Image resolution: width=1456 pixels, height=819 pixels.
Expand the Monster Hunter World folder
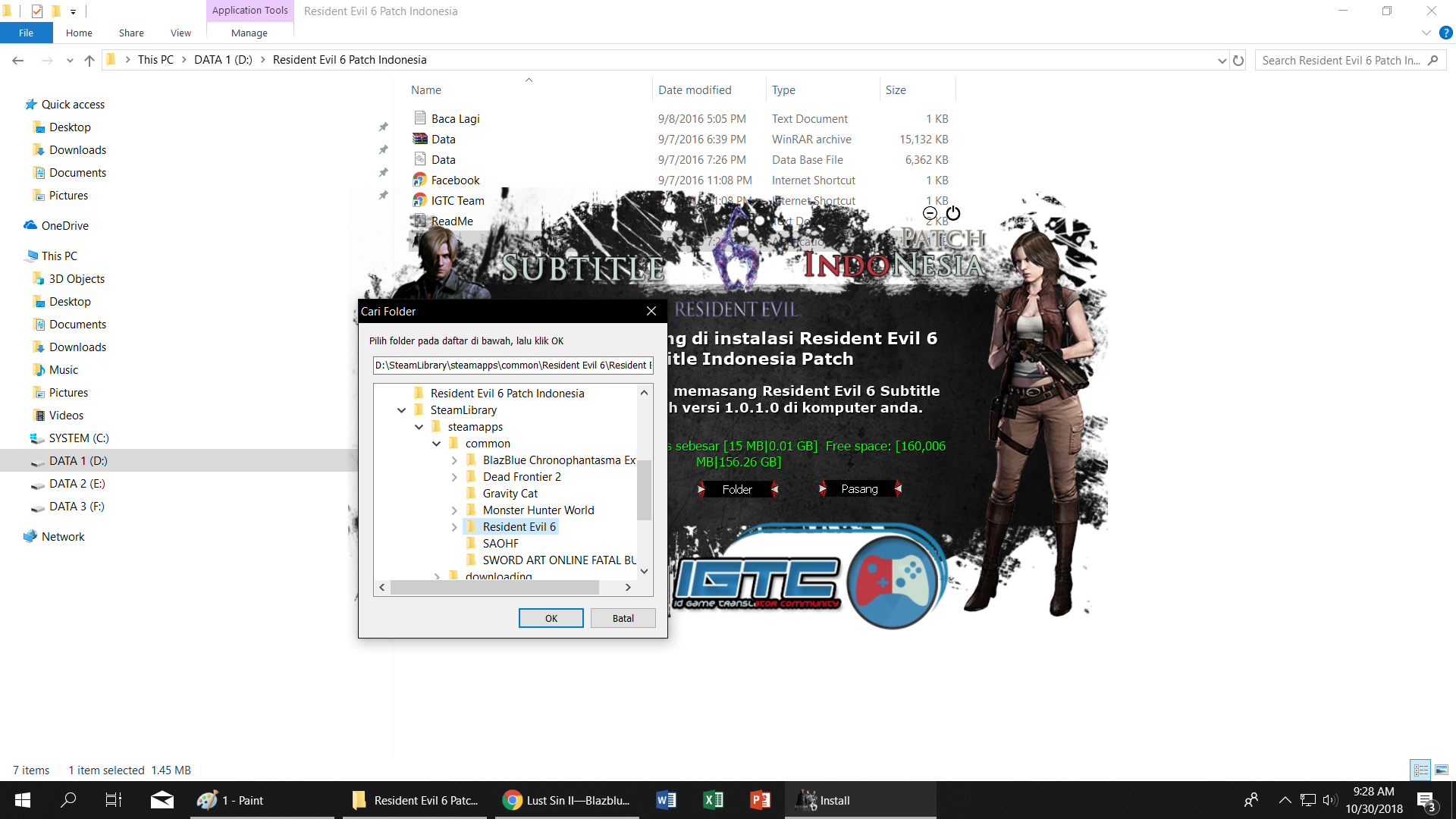(x=453, y=510)
